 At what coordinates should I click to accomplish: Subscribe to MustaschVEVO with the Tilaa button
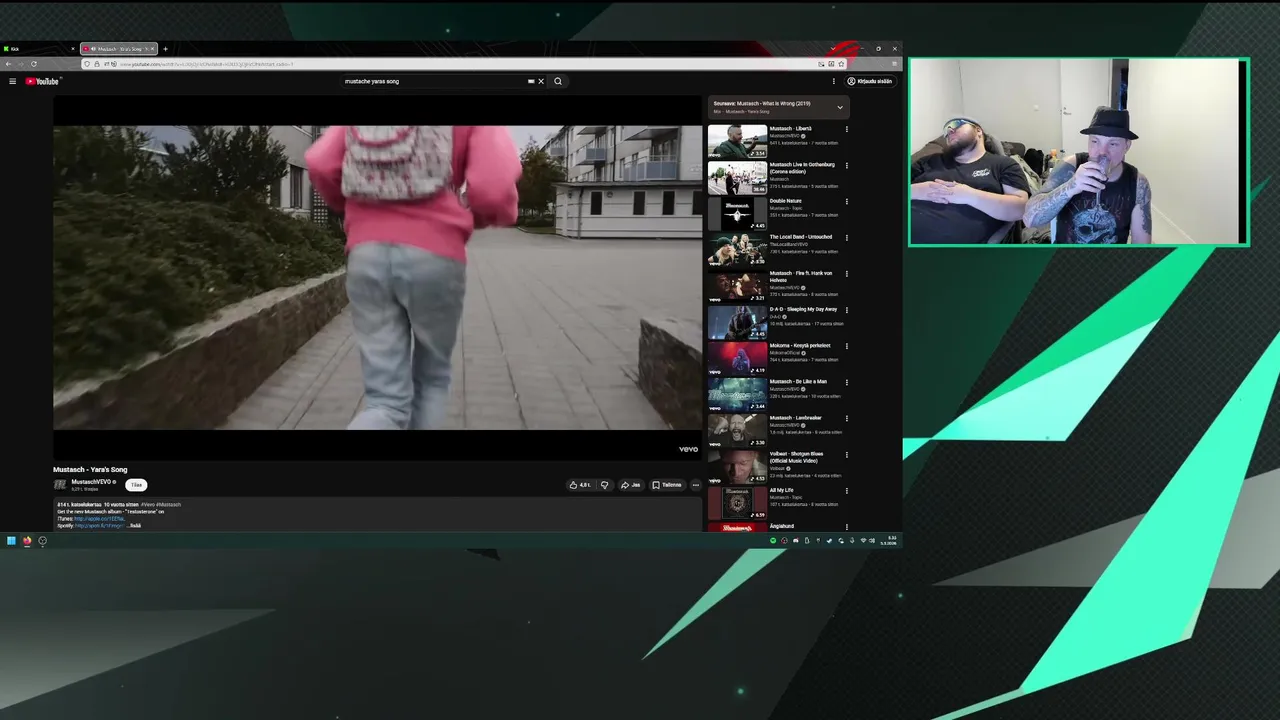[136, 485]
